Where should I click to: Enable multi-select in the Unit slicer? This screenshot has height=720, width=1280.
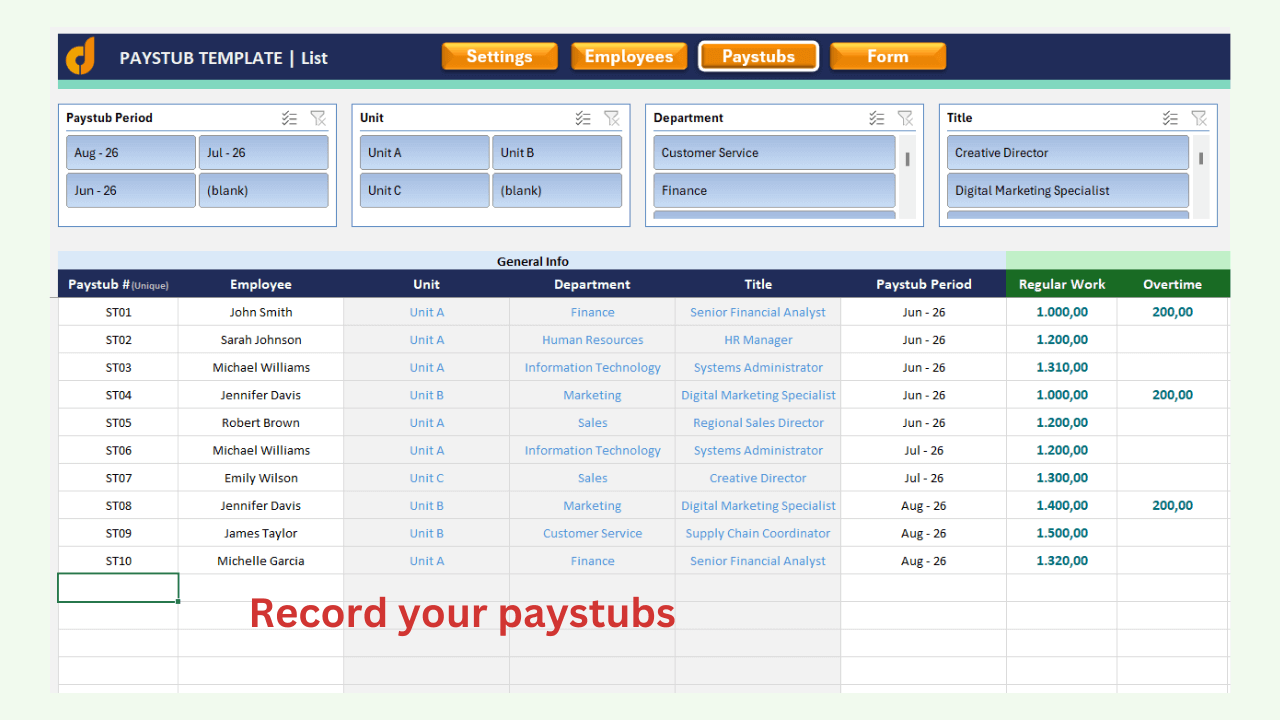[583, 117]
